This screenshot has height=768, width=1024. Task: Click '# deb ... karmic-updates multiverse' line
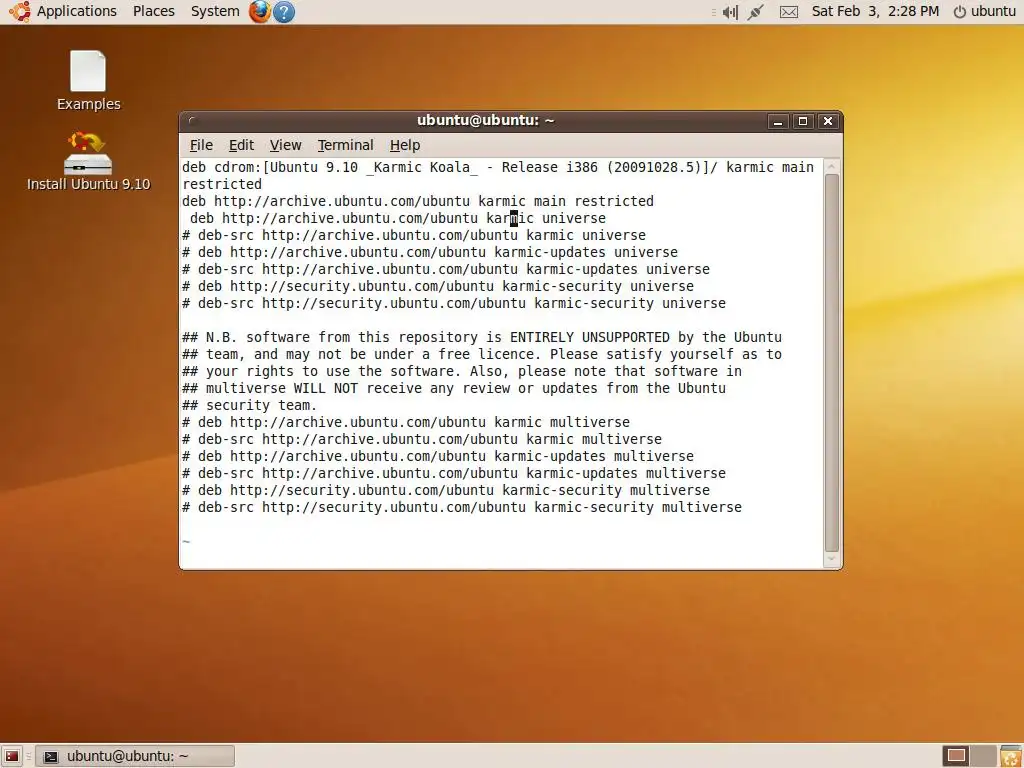[x=438, y=456]
